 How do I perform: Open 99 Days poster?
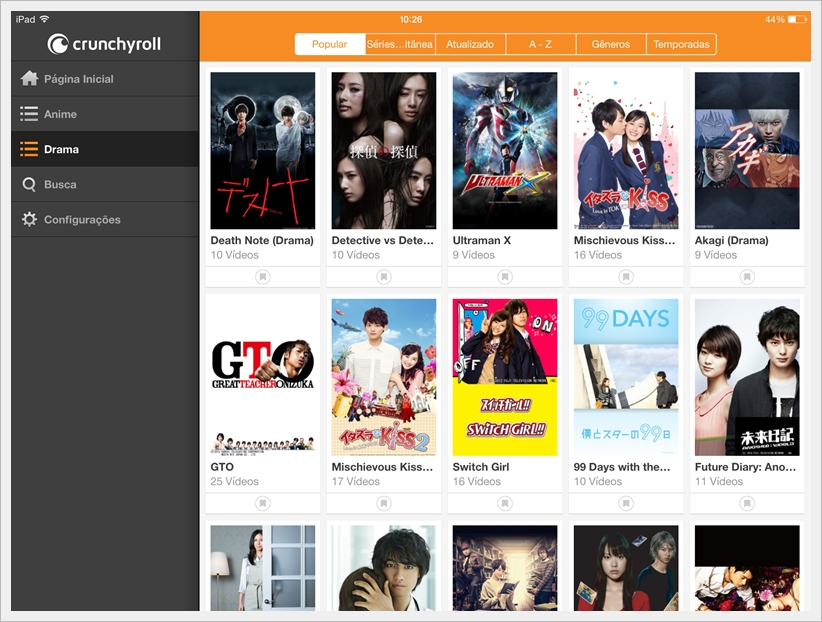point(626,377)
